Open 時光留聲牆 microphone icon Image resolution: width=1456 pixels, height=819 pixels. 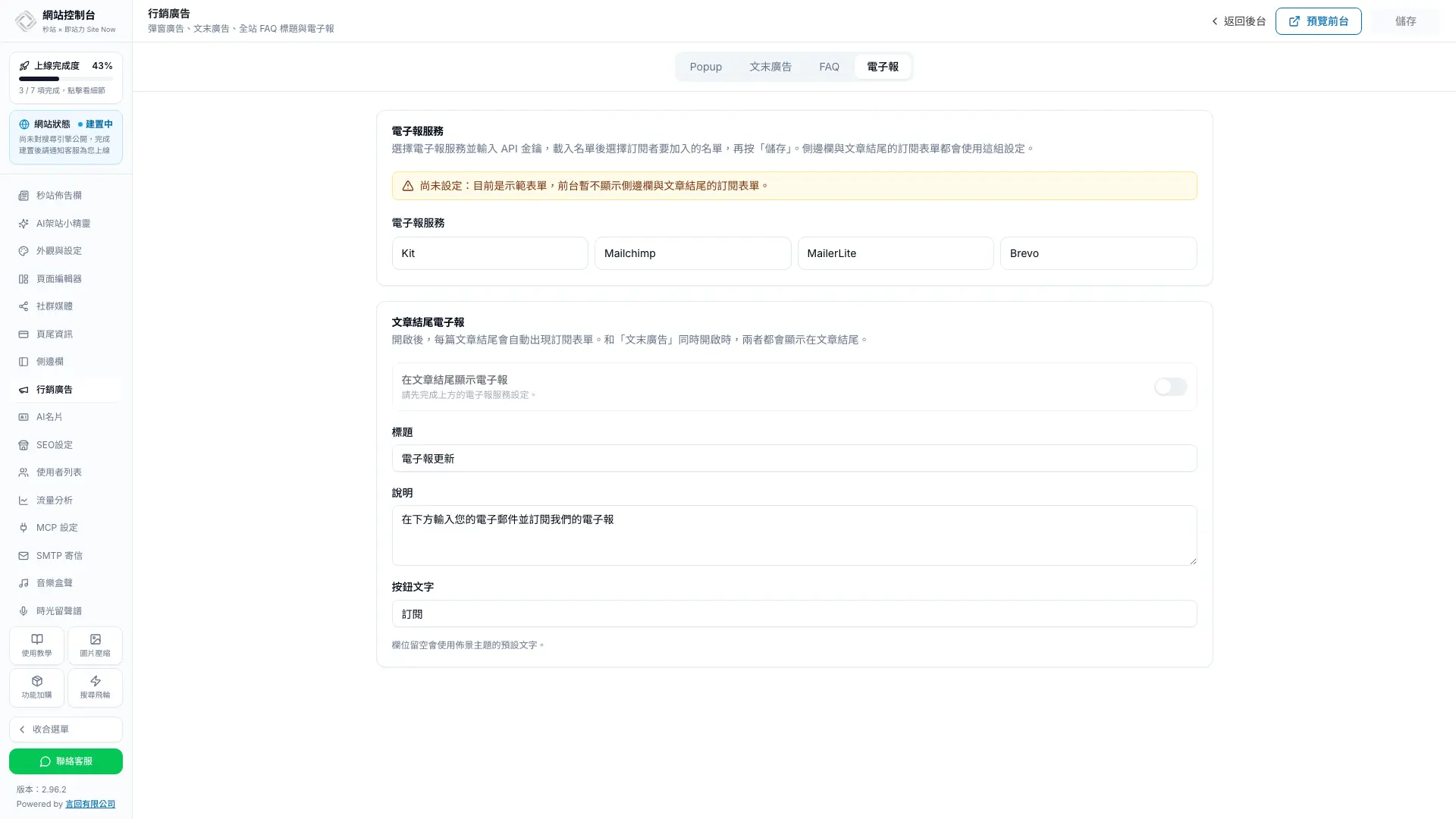(24, 611)
